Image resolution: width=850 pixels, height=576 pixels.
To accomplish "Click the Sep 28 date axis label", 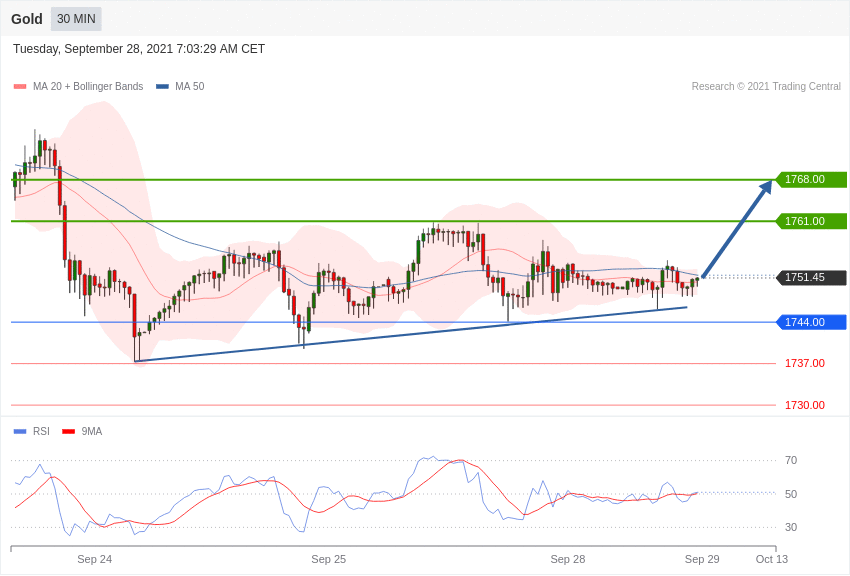I will (568, 559).
